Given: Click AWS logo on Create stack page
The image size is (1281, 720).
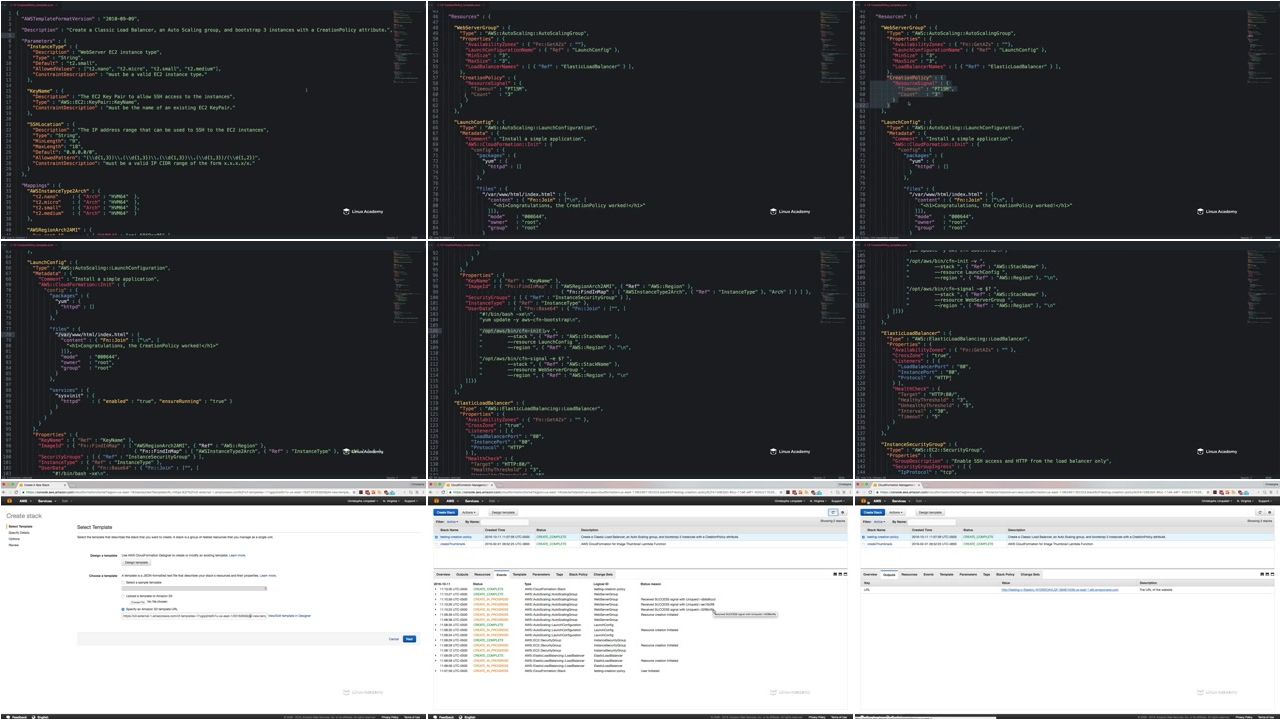Looking at the screenshot, I should click(x=9, y=501).
